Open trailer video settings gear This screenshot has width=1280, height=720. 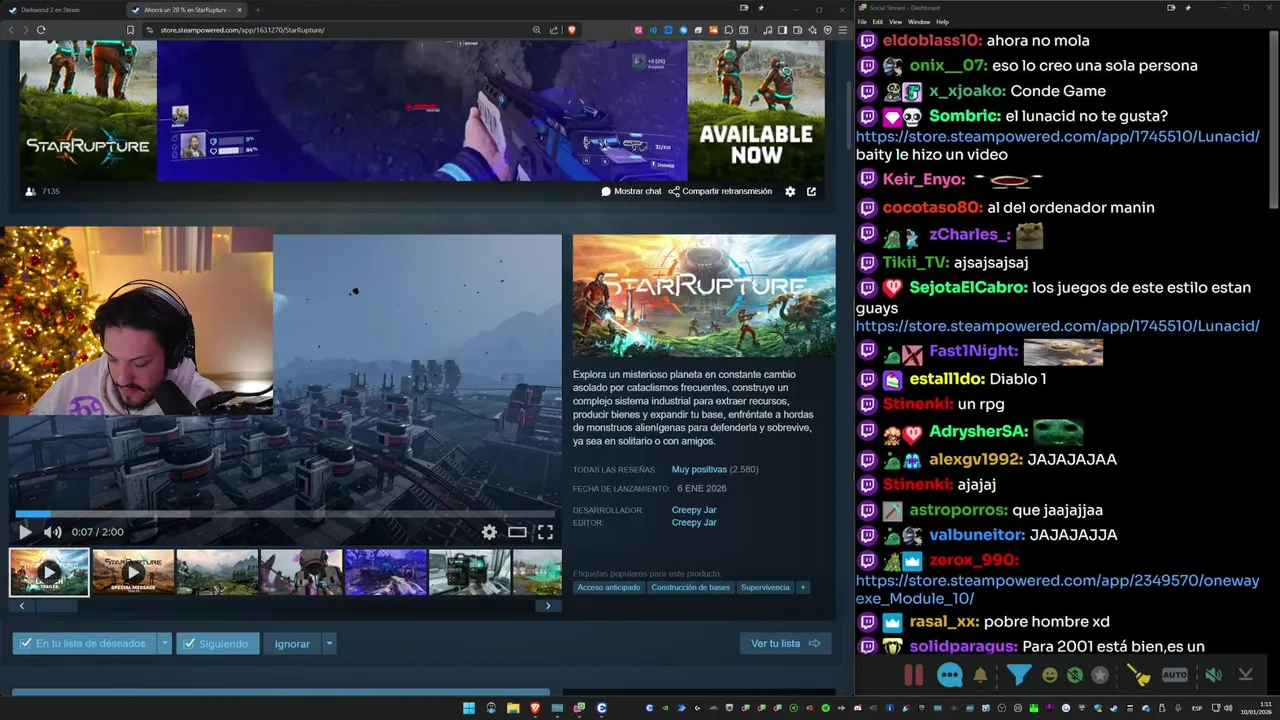(x=489, y=532)
